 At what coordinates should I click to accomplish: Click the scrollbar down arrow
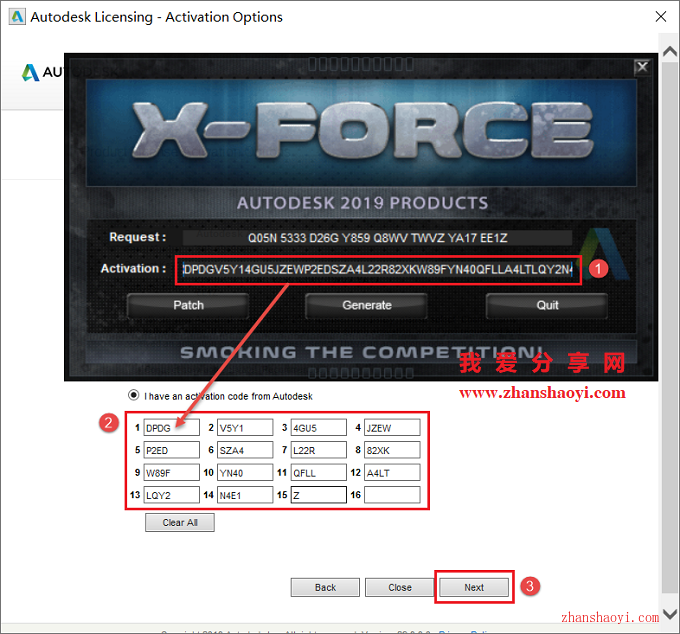tap(670, 614)
